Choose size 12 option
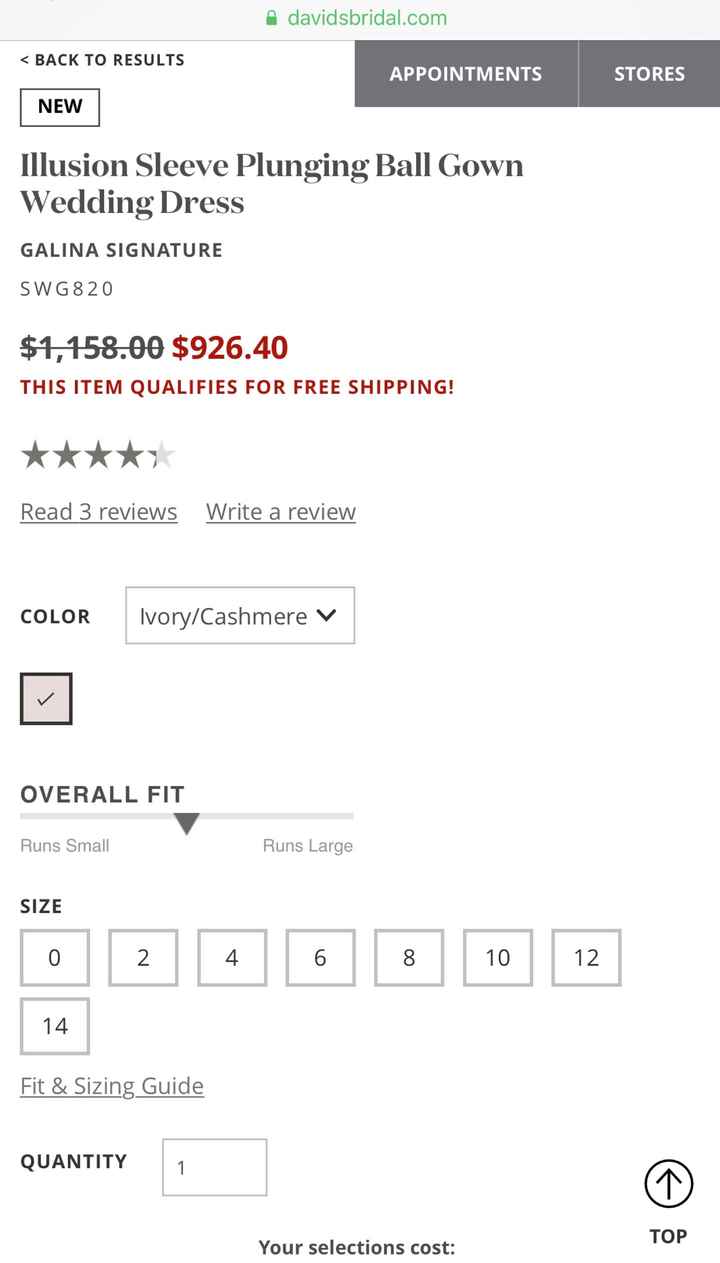This screenshot has height=1263, width=720. [586, 958]
